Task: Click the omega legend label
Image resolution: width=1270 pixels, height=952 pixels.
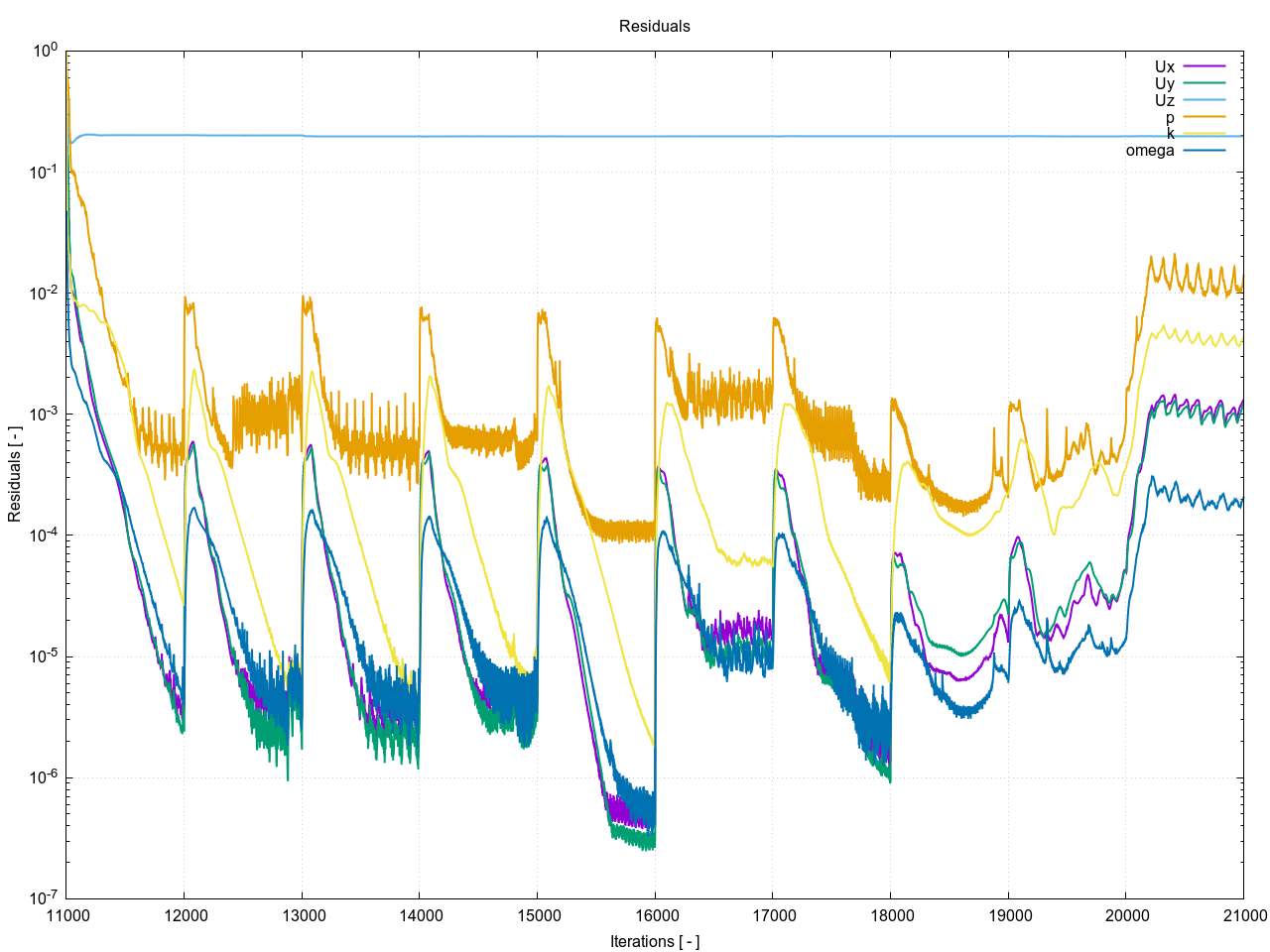Action: coord(1149,151)
